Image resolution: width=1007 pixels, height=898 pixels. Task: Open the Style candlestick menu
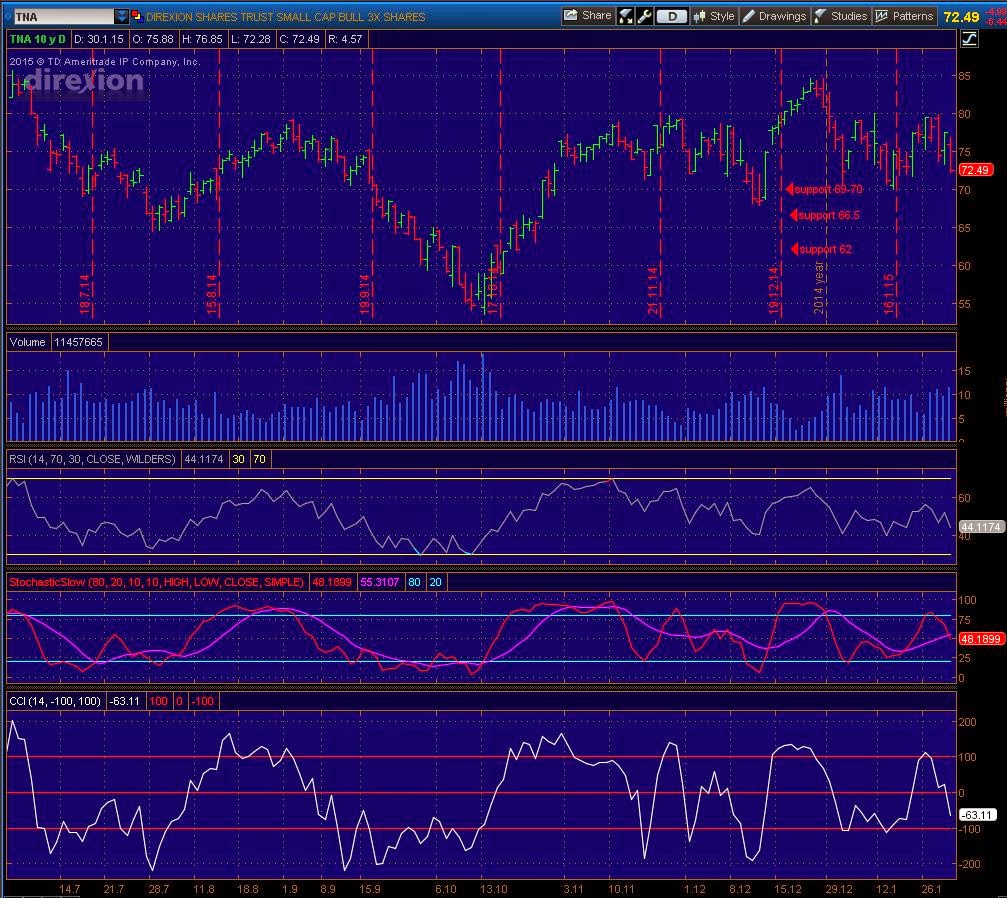pyautogui.click(x=714, y=16)
